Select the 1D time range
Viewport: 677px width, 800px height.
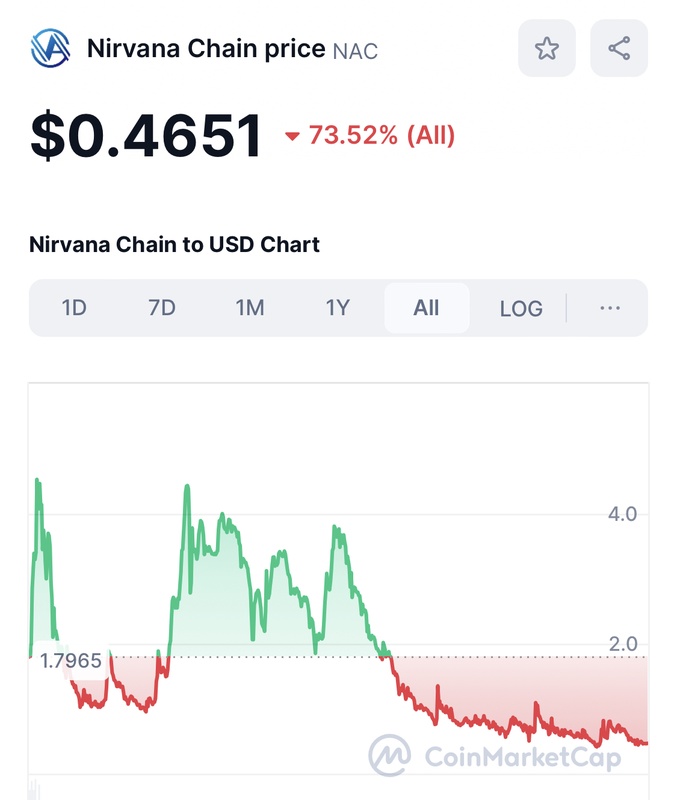click(74, 308)
